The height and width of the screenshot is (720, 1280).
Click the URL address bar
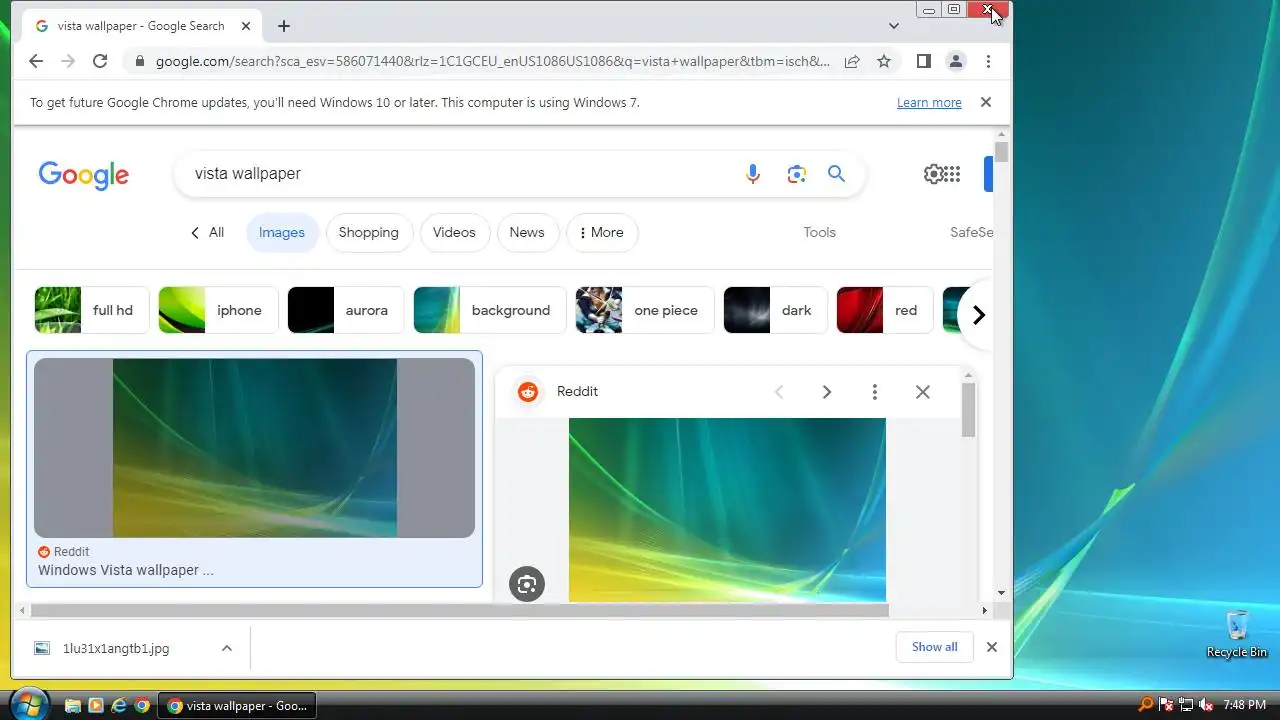(492, 61)
